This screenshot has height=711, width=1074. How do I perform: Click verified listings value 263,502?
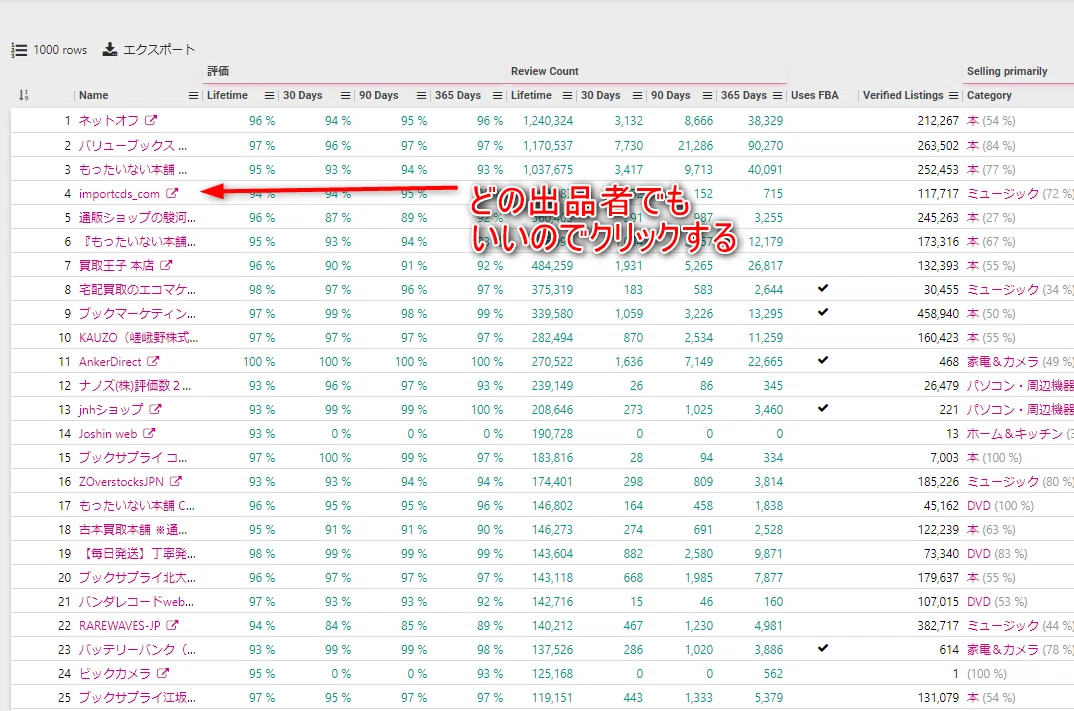point(938,145)
